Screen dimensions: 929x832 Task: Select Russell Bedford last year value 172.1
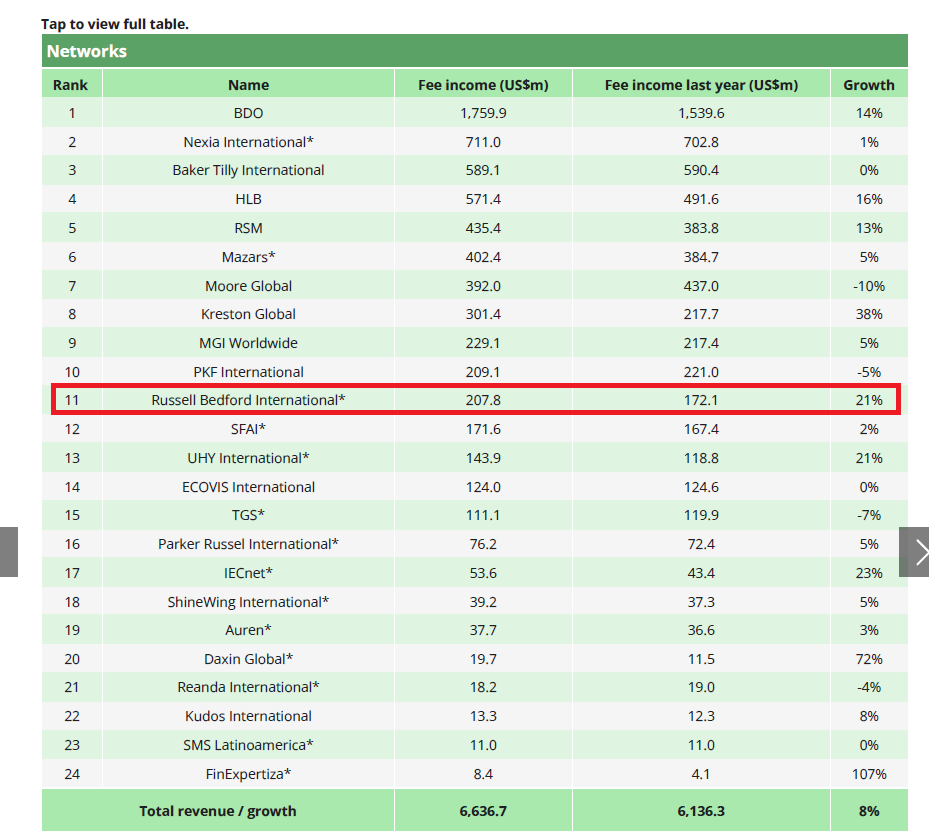tap(701, 399)
